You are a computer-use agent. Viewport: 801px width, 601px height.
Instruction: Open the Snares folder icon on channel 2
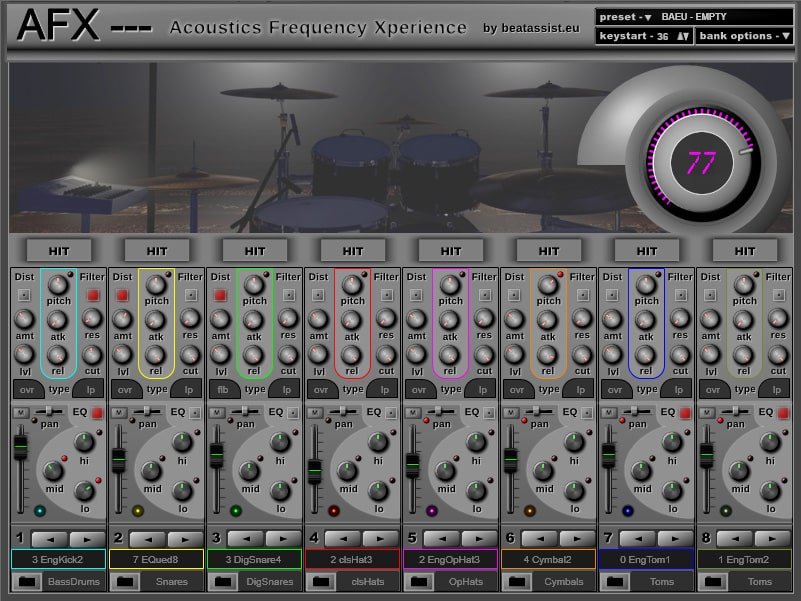[125, 582]
